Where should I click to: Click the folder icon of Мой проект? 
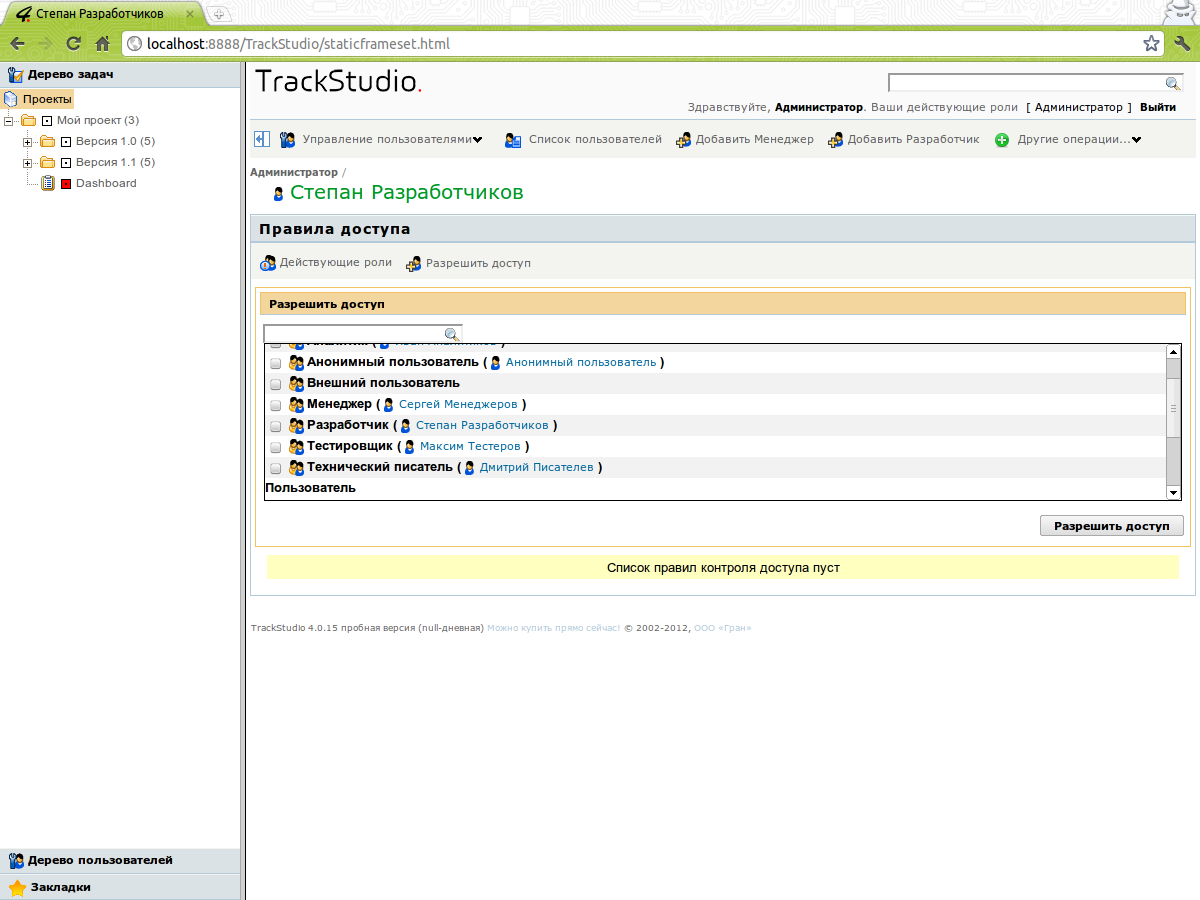click(x=29, y=120)
